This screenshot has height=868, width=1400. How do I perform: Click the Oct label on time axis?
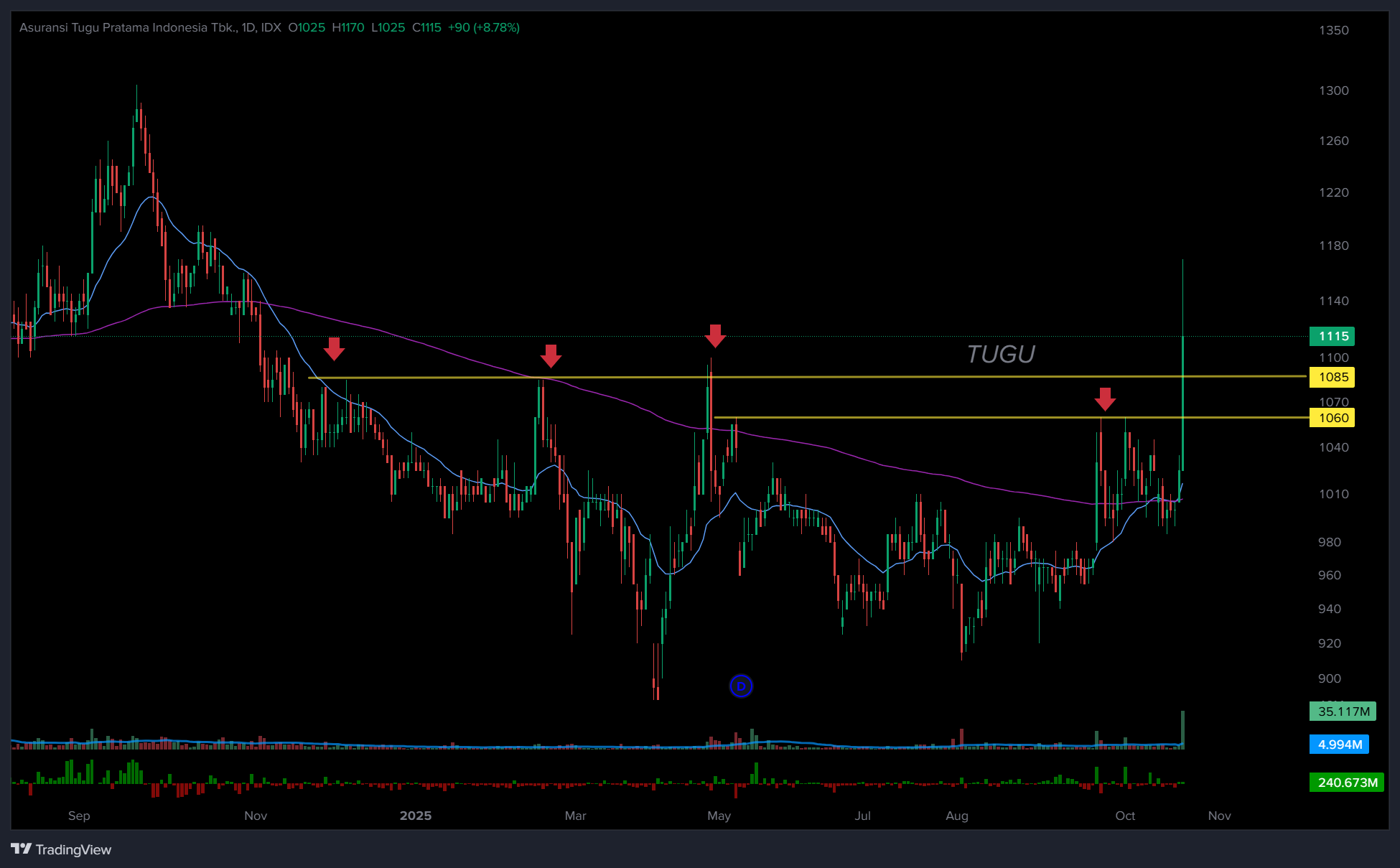1125,816
